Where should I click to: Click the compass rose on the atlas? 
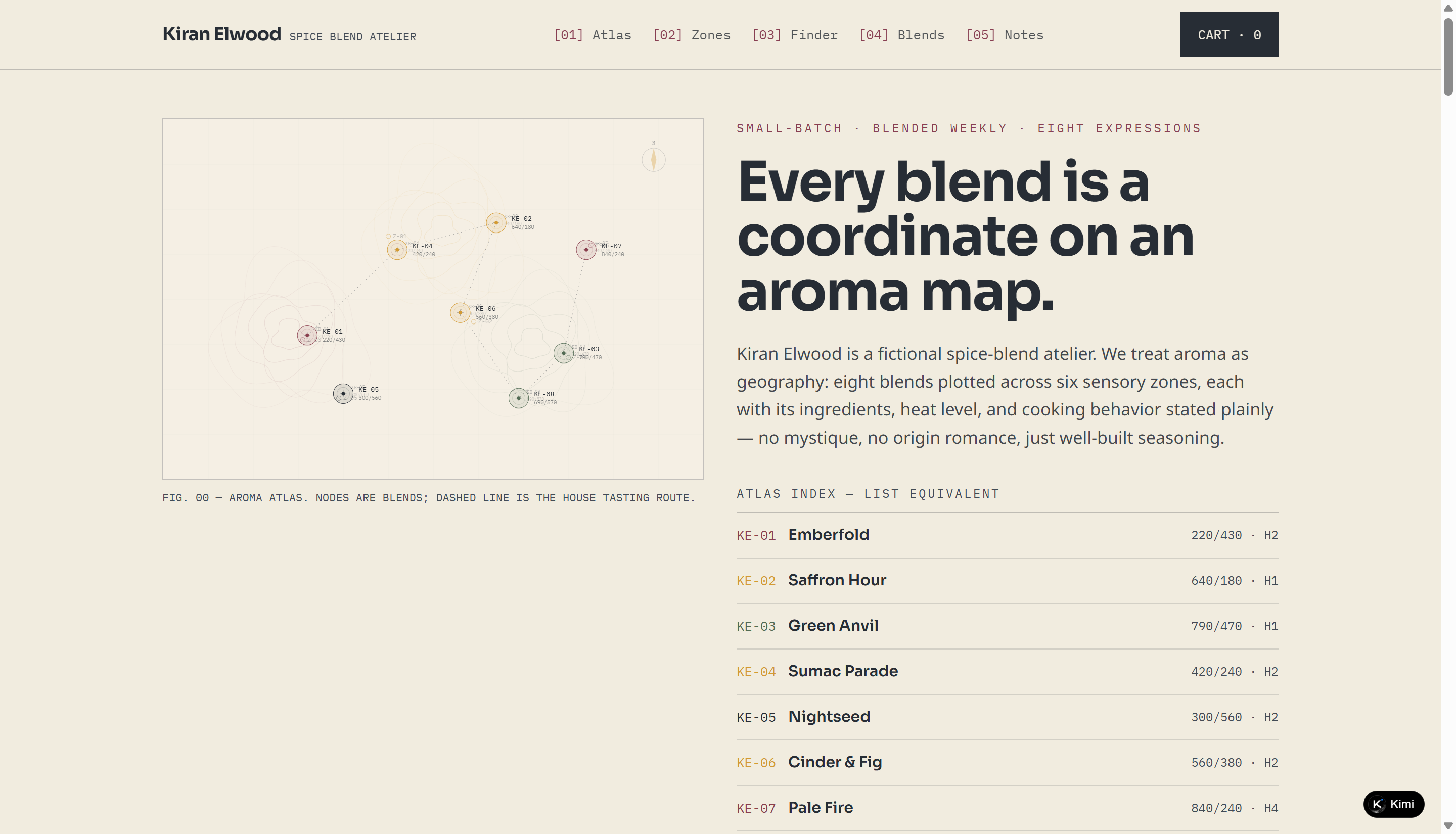pyautogui.click(x=654, y=159)
